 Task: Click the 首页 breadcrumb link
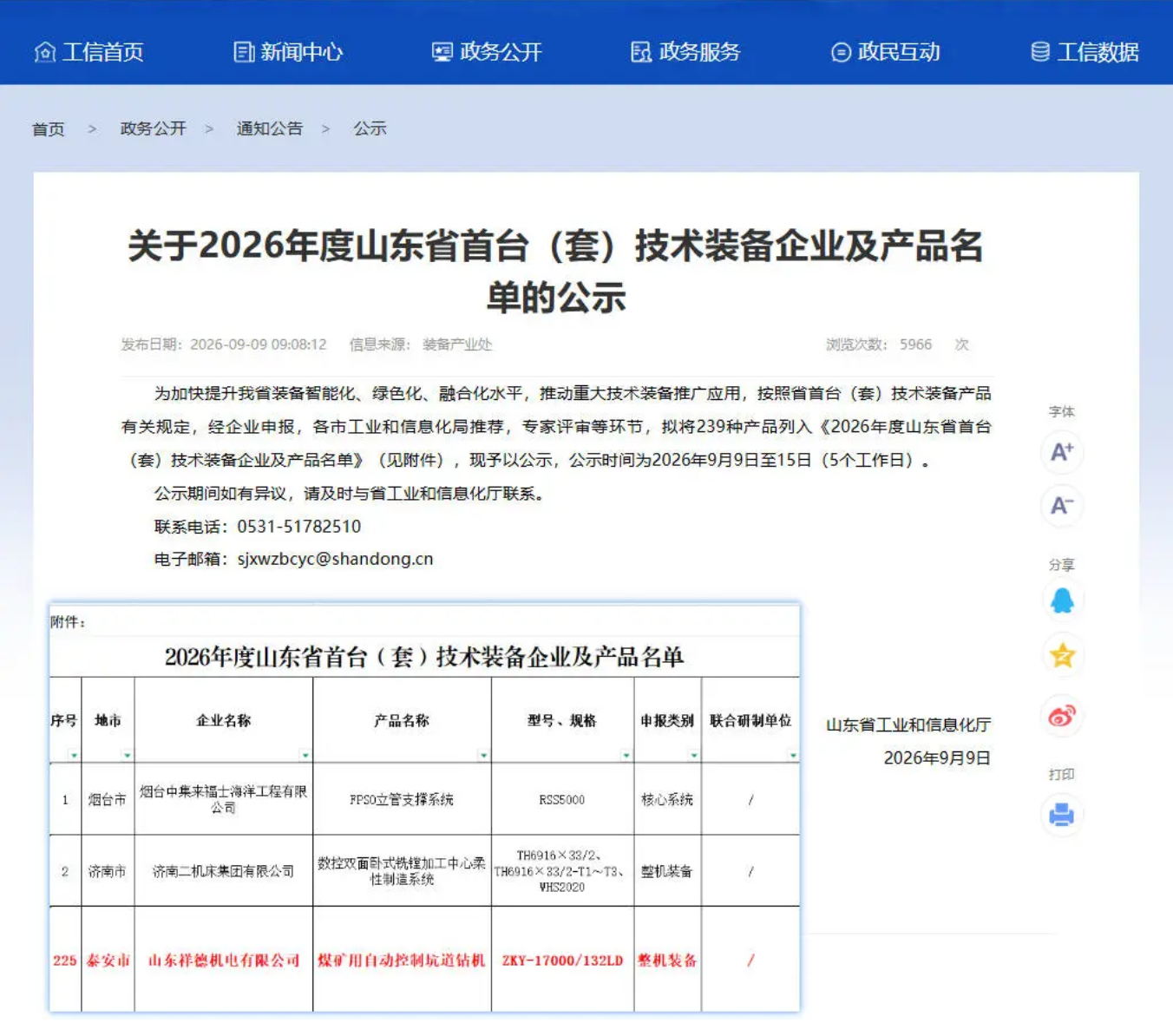[x=49, y=129]
